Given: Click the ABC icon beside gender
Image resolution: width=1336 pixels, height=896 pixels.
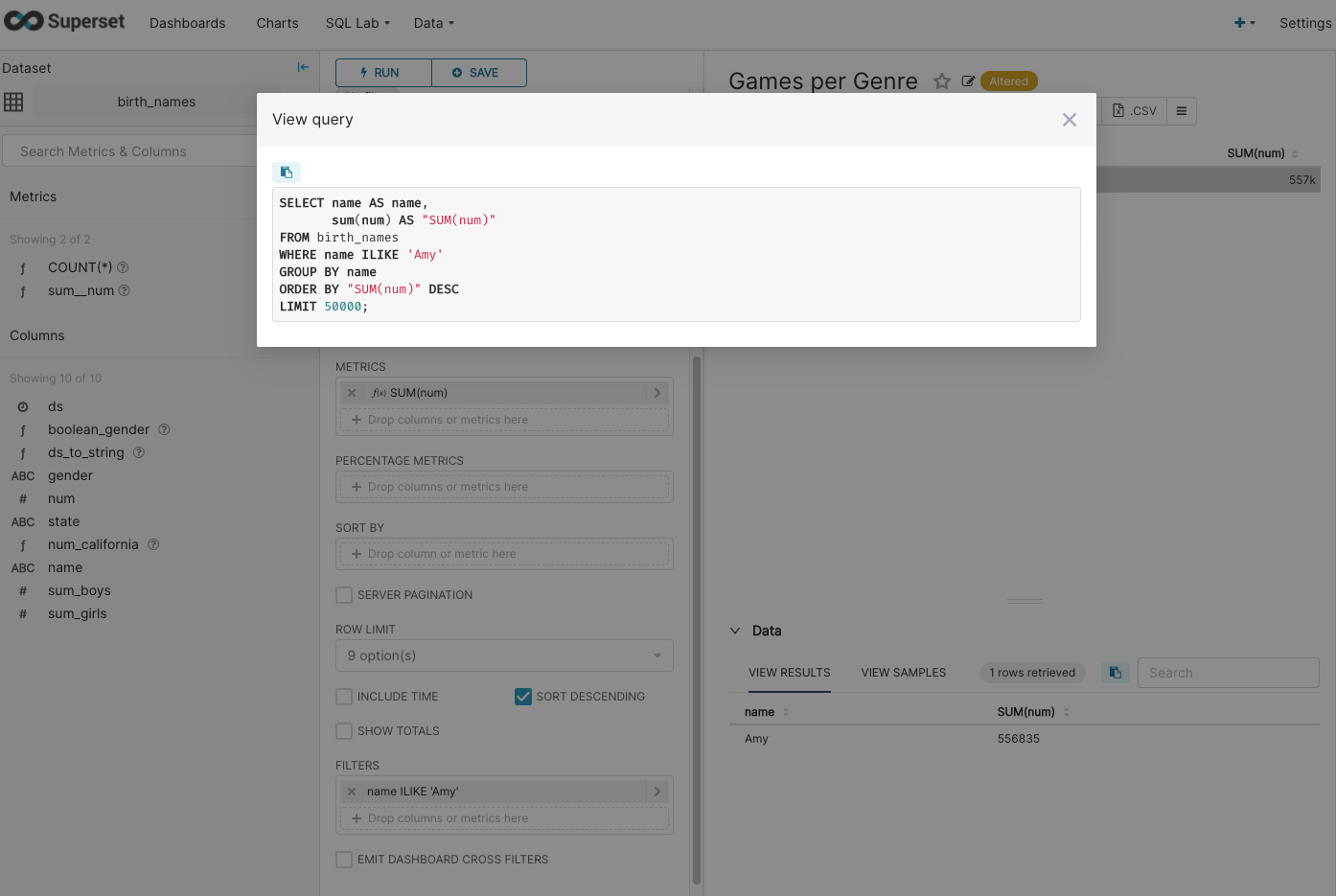Looking at the screenshot, I should tap(23, 475).
